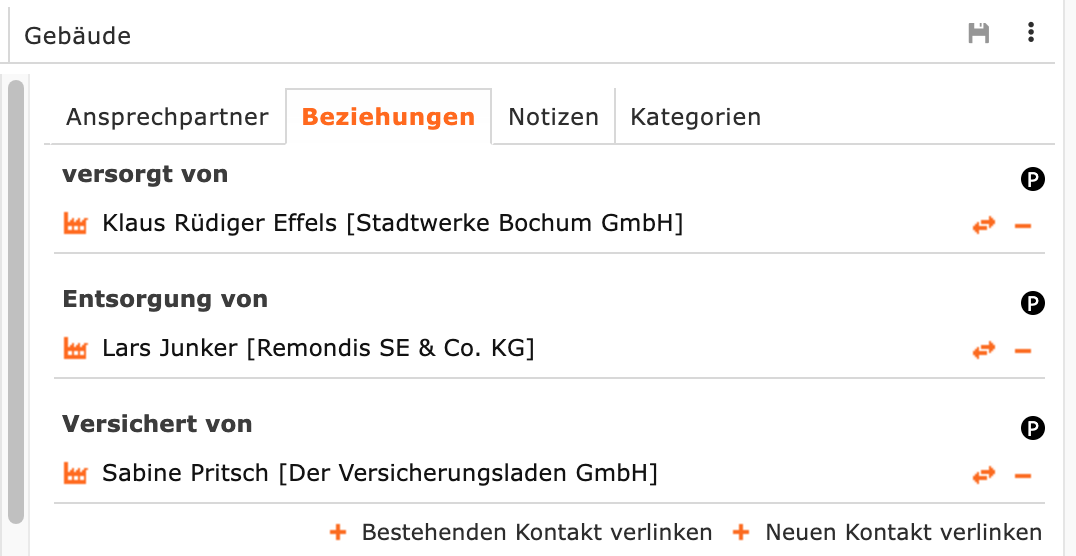
Task: Click the P badge next to Versichert von
Action: pyautogui.click(x=1032, y=429)
